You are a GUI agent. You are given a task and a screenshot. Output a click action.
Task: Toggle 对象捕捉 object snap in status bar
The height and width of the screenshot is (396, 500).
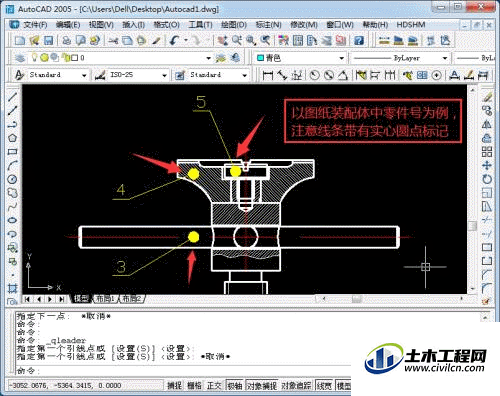point(262,386)
